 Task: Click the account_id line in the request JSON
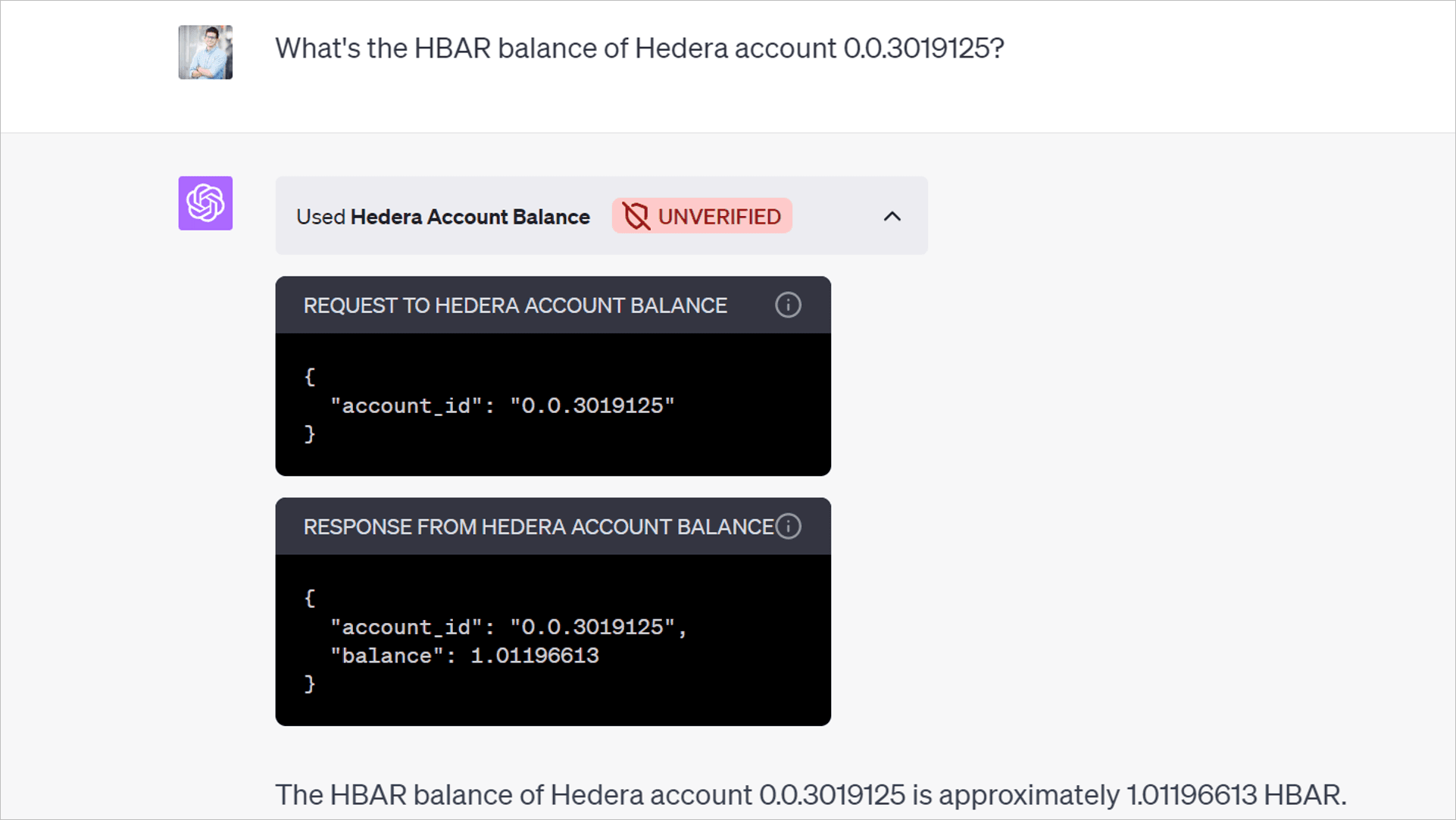click(501, 405)
